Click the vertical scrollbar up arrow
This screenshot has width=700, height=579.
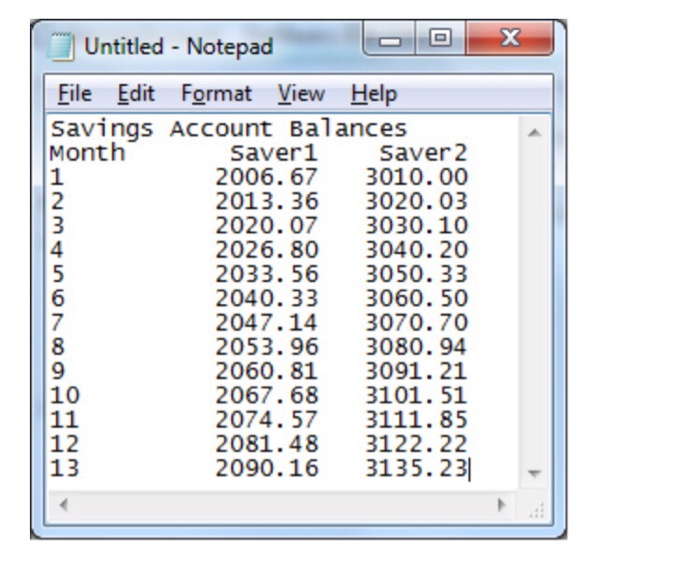tap(534, 132)
